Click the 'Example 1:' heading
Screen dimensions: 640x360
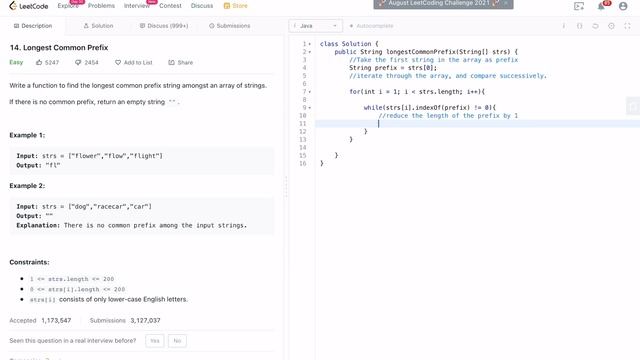click(27, 135)
